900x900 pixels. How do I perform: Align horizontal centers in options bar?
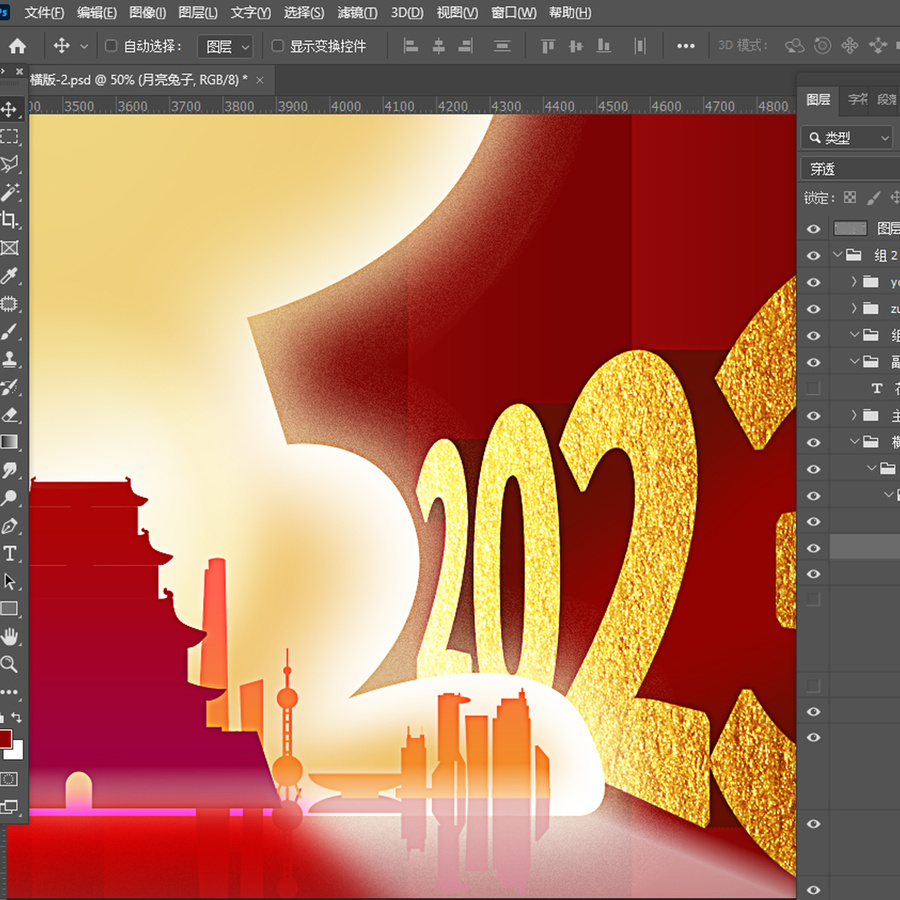pos(439,46)
